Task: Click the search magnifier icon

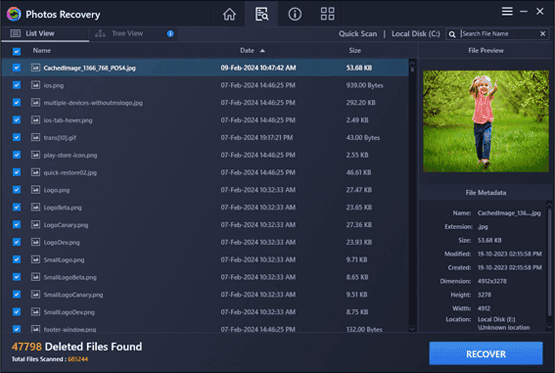Action: point(452,34)
